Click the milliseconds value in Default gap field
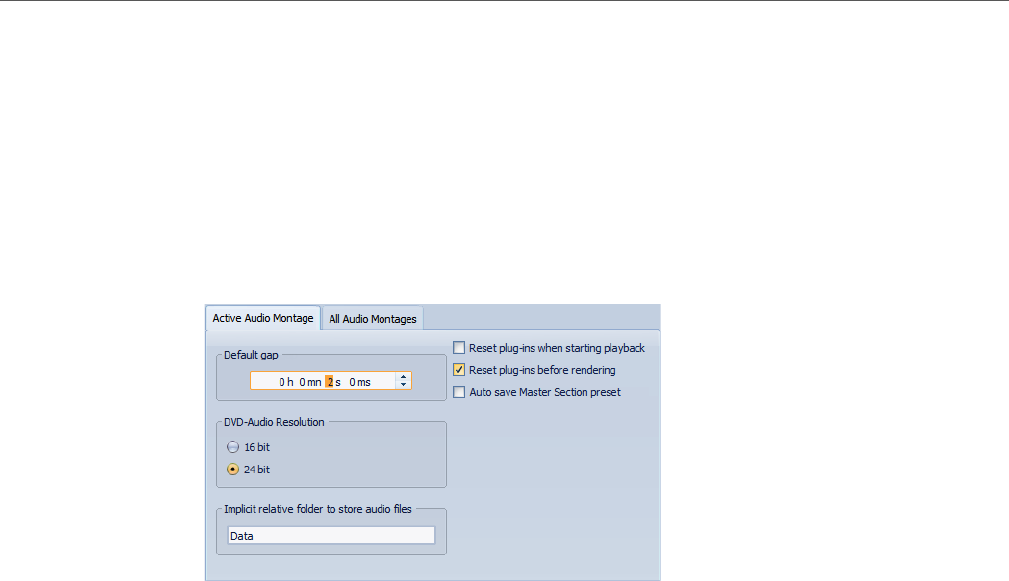The image size is (1009, 581). point(353,382)
